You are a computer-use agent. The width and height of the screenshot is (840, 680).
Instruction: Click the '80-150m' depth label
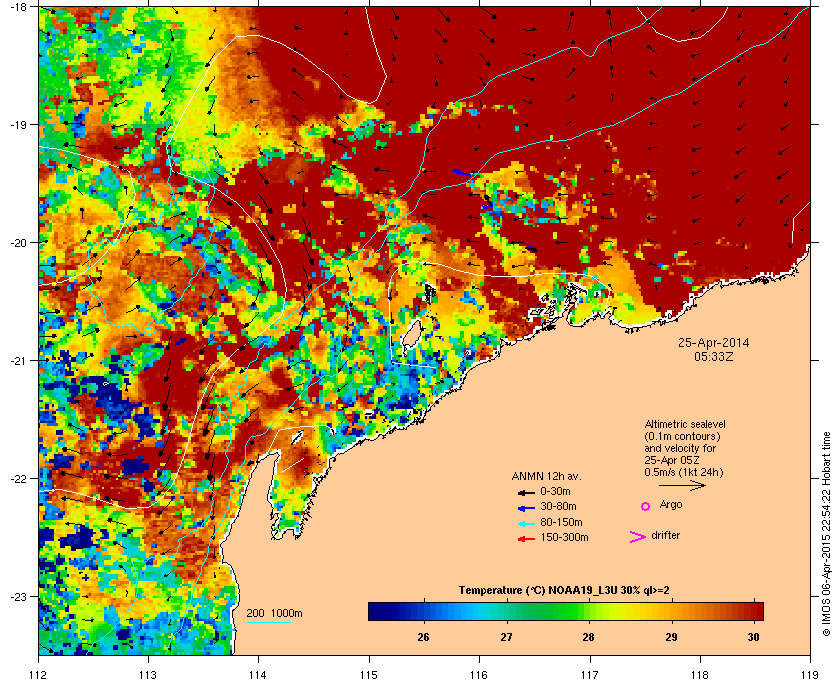(561, 522)
